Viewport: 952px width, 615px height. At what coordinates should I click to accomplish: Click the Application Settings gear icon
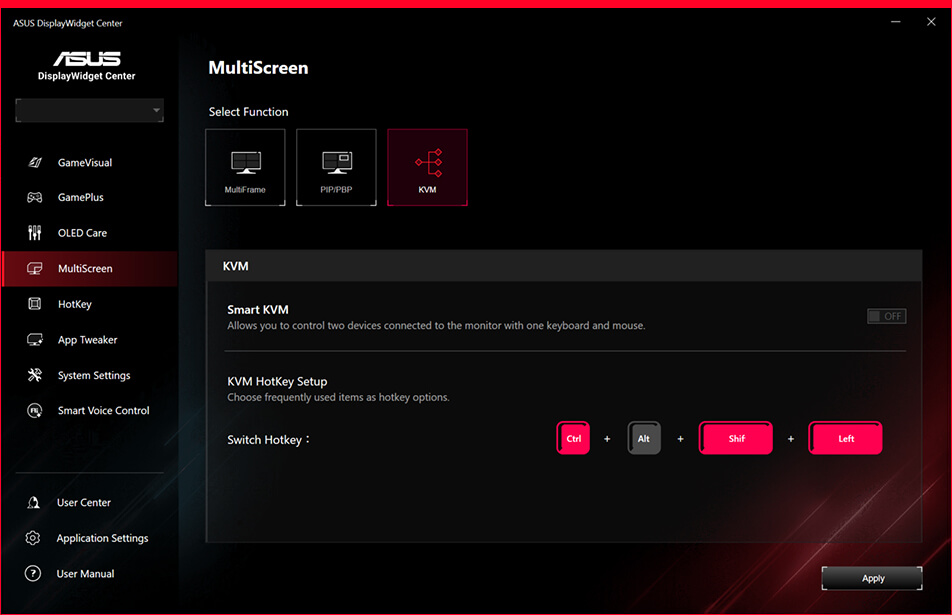click(33, 538)
